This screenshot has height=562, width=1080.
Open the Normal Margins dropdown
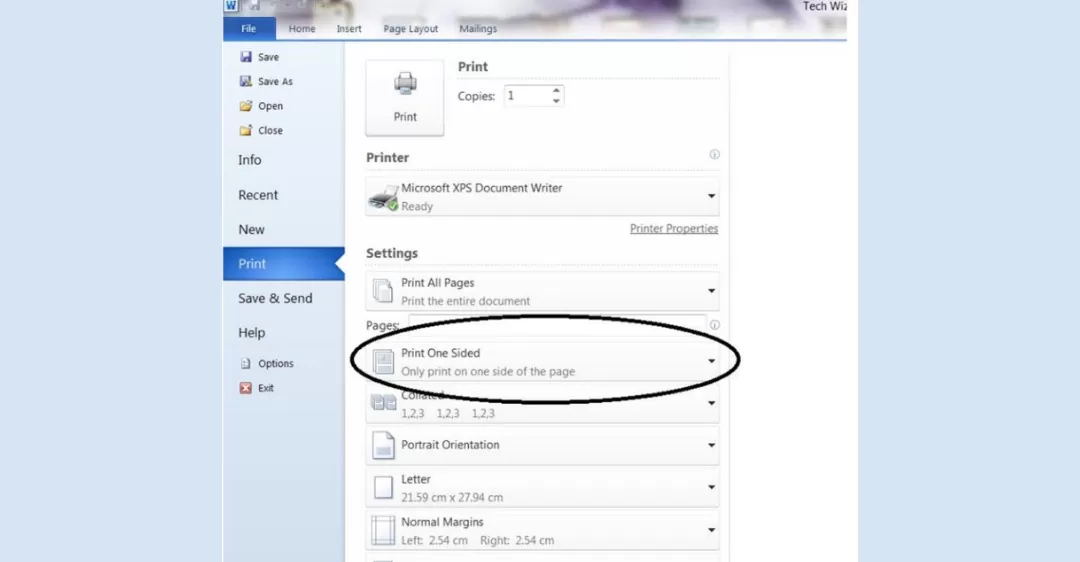tap(711, 530)
